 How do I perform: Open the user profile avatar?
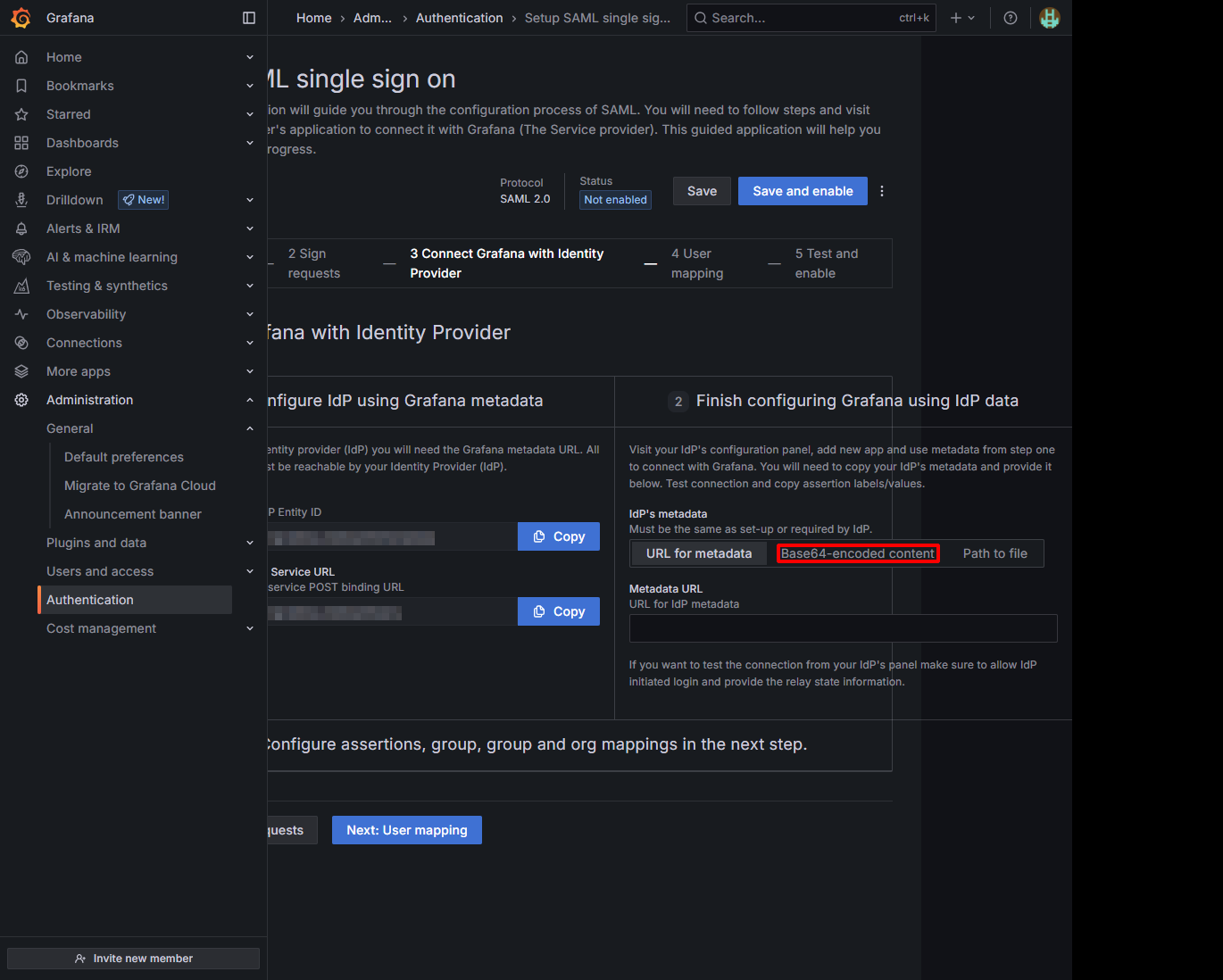pyautogui.click(x=1050, y=18)
